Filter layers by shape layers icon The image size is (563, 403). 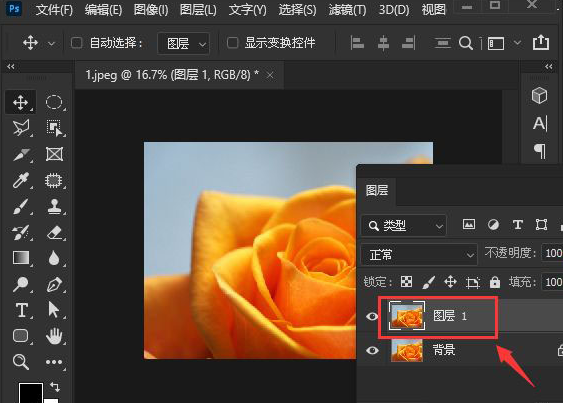click(x=541, y=225)
